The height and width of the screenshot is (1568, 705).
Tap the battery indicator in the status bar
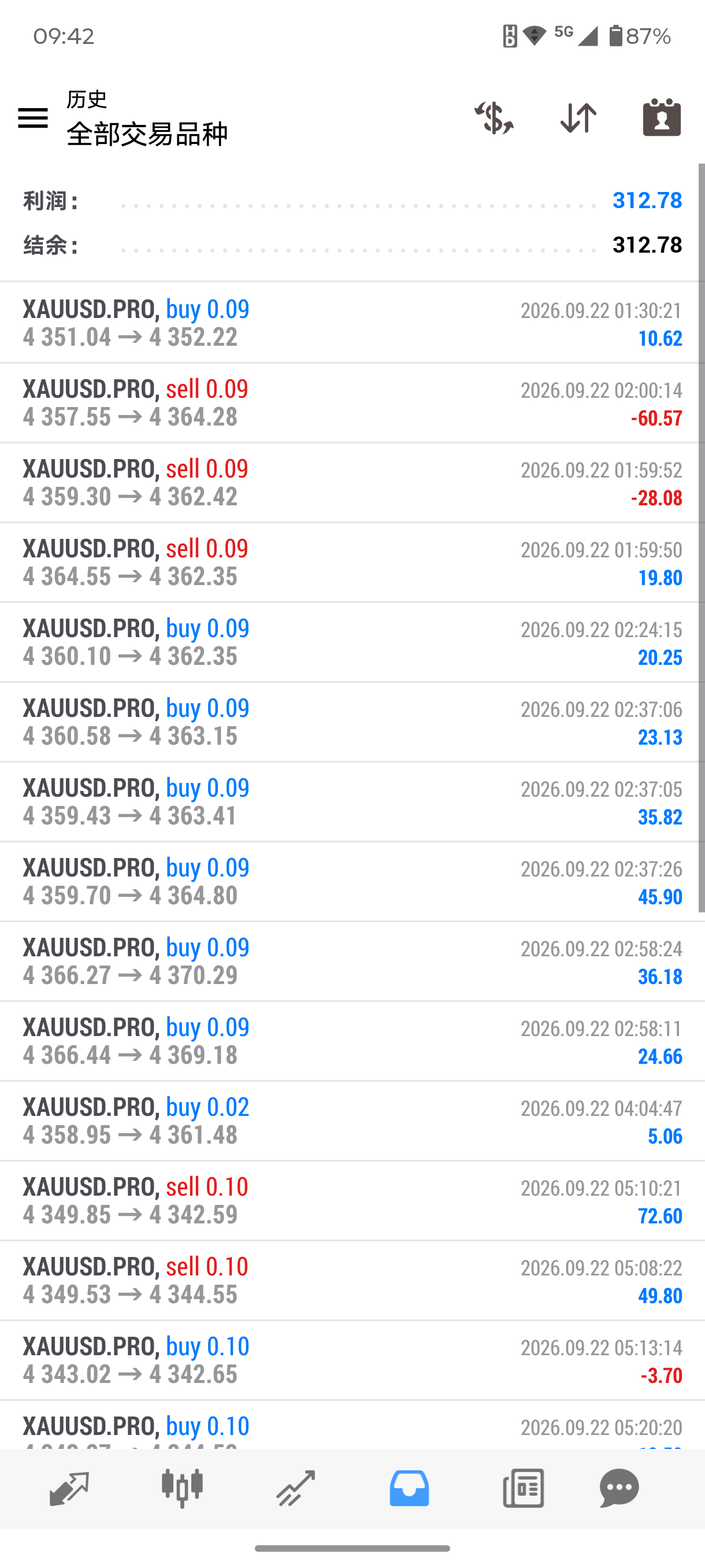coord(615,36)
